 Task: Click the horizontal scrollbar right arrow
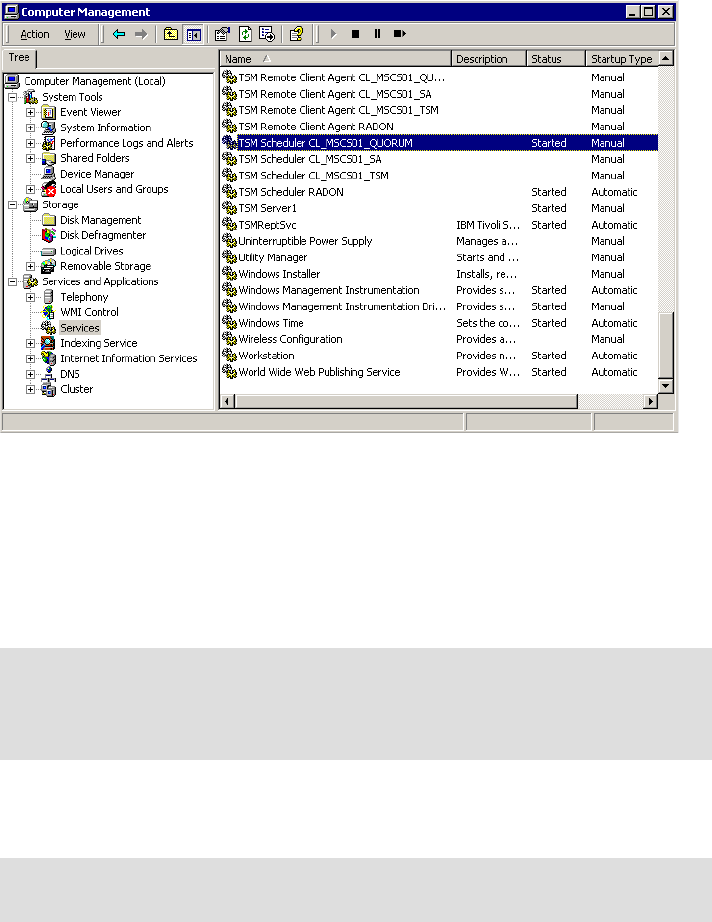coord(650,402)
